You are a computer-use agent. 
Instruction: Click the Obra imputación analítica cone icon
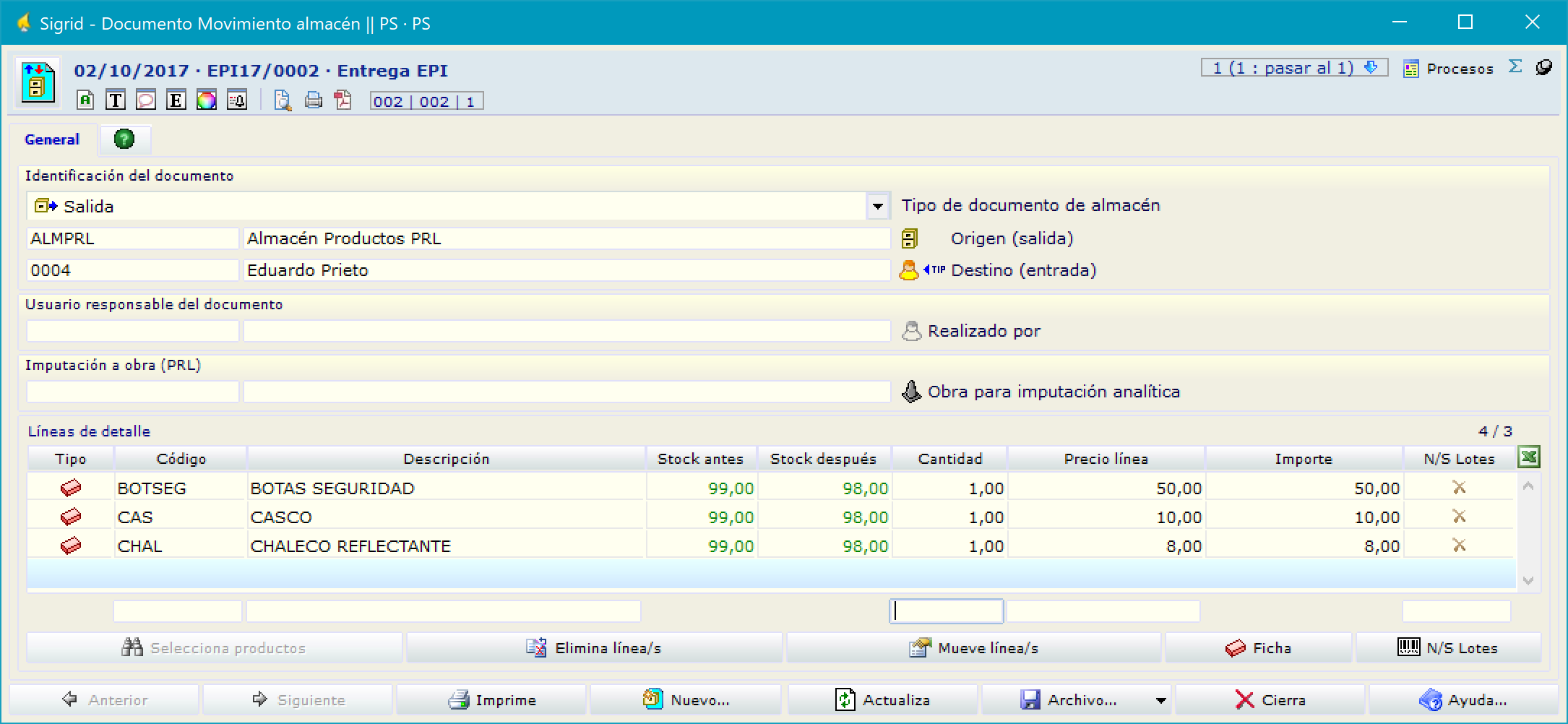[912, 392]
